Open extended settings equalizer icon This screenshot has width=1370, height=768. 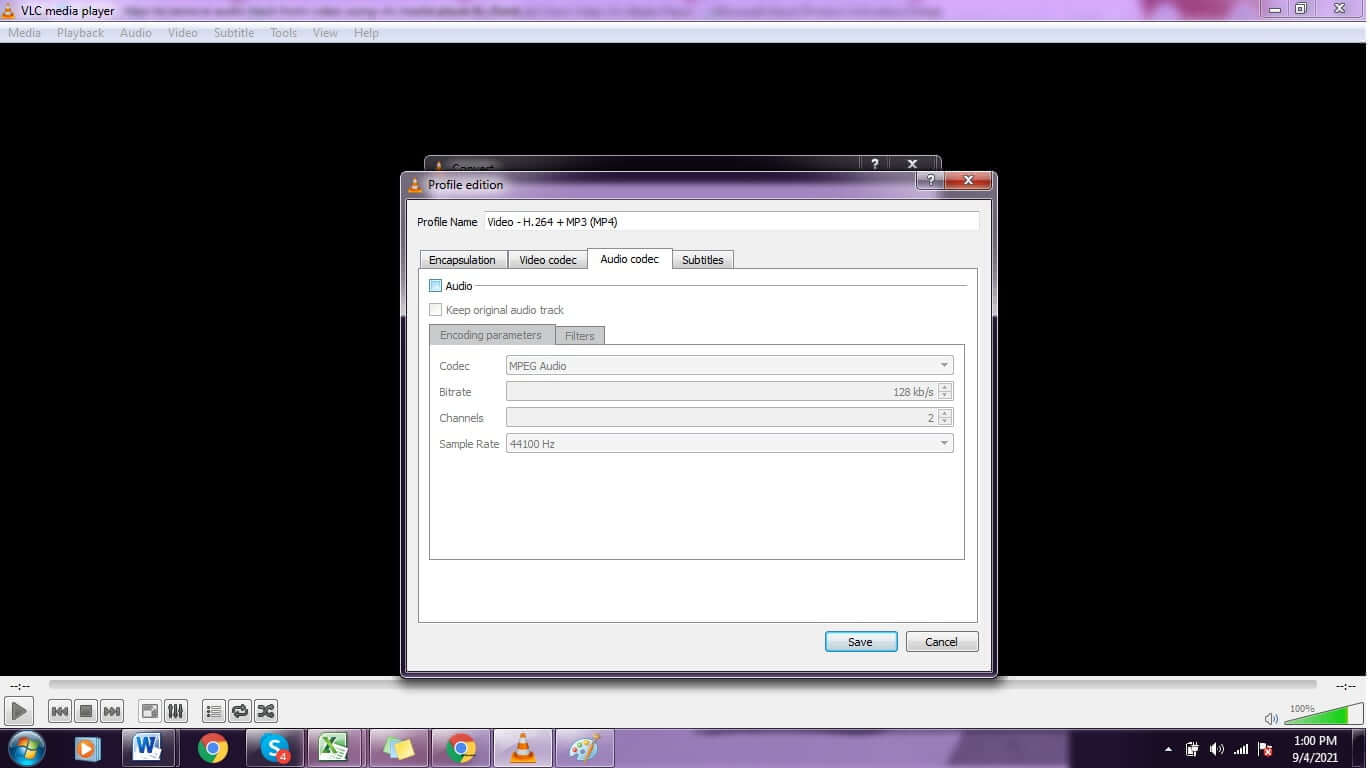[x=175, y=711]
